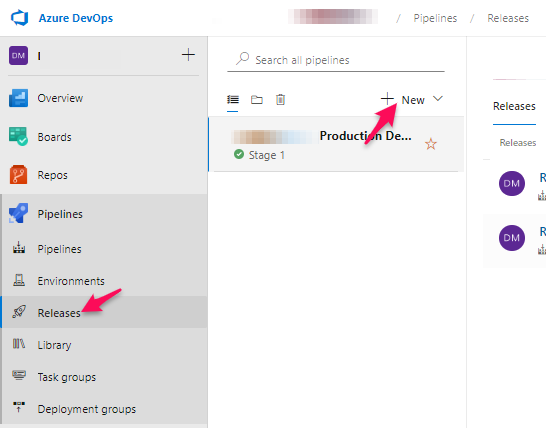Click the Task groups icon
Screen dimensions: 546x428
coord(19,375)
